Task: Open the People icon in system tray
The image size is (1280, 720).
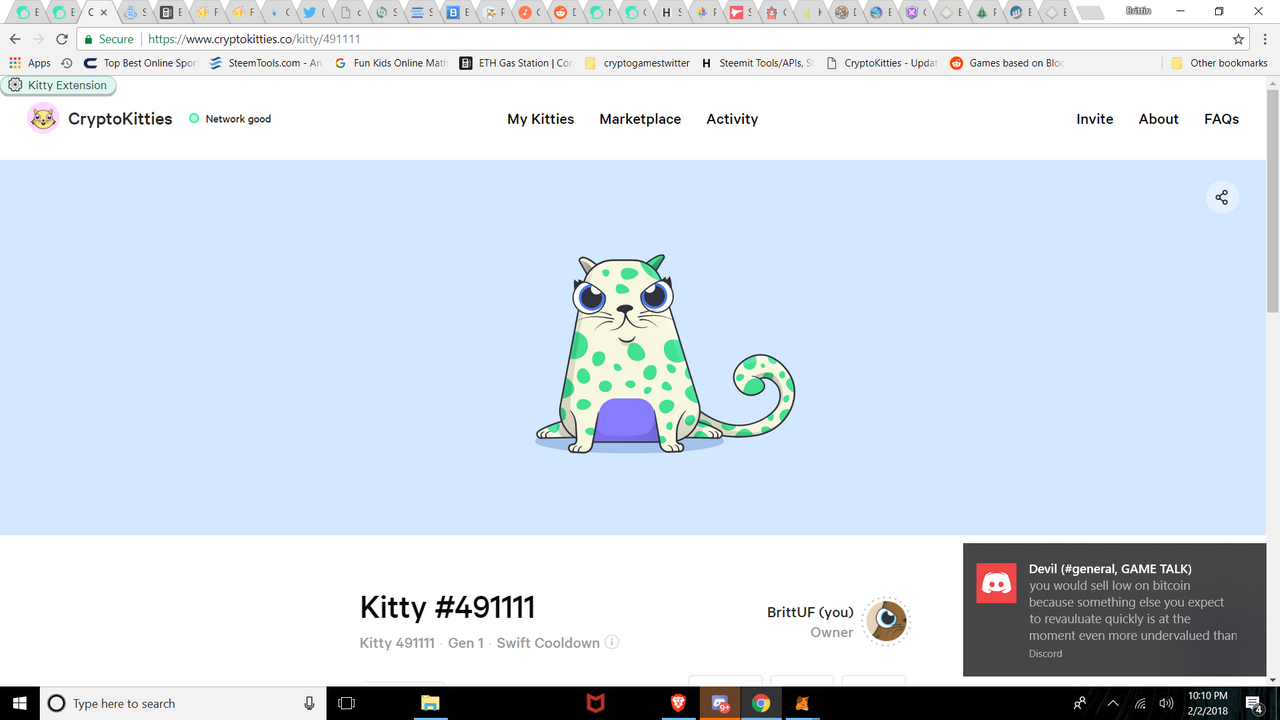Action: coord(1080,703)
